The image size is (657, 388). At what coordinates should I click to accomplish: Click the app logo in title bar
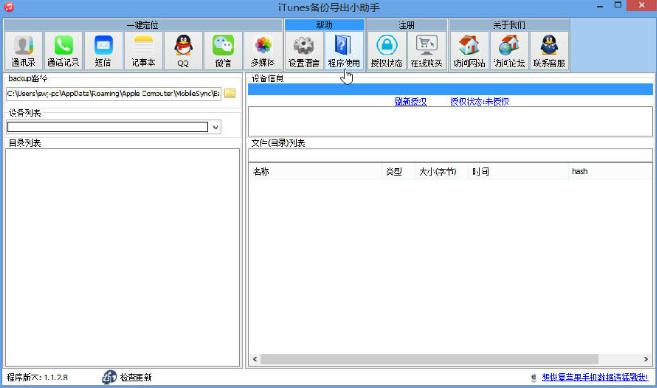click(8, 6)
